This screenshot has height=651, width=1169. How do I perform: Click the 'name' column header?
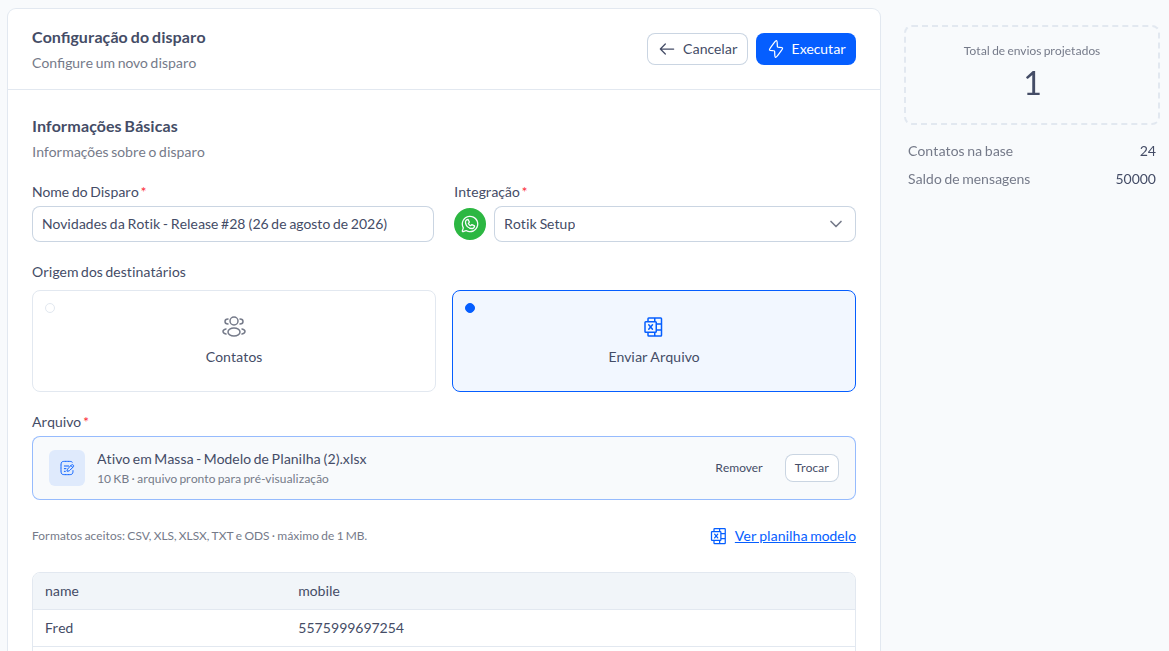click(x=62, y=591)
